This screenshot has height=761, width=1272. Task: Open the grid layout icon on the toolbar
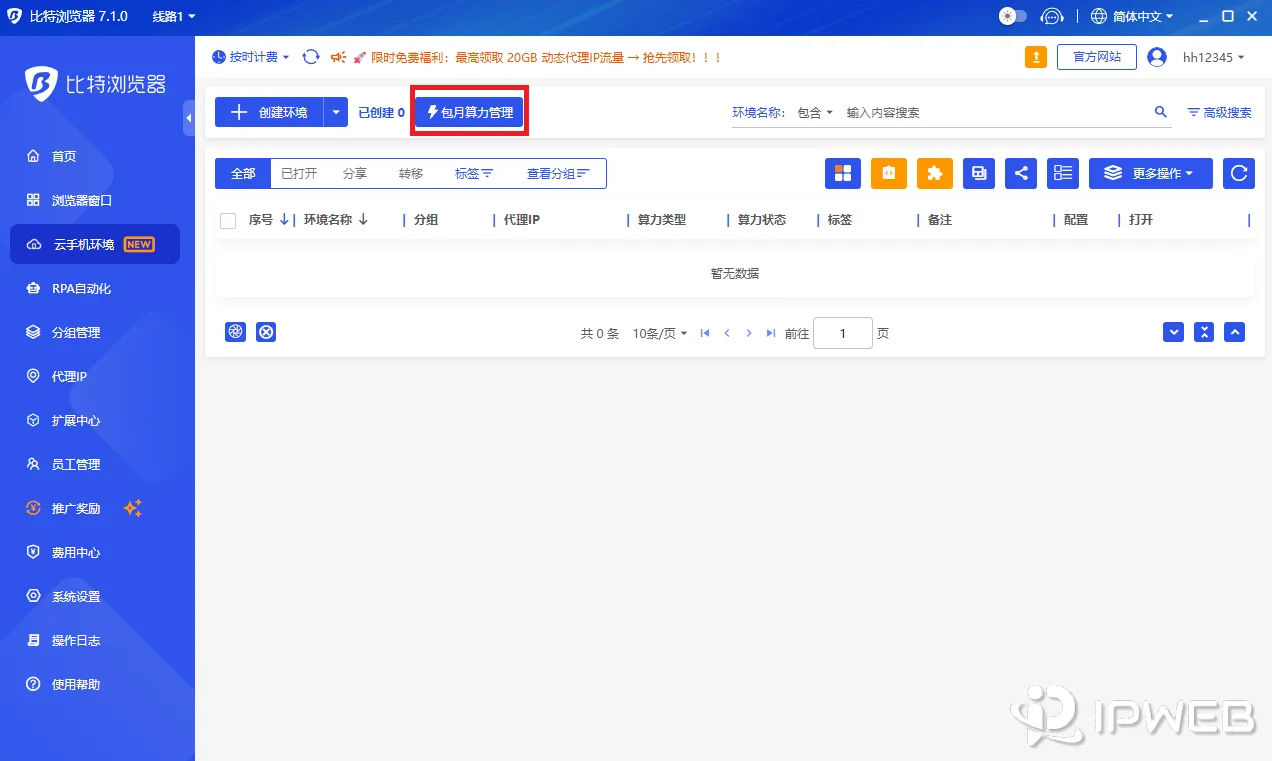(843, 173)
